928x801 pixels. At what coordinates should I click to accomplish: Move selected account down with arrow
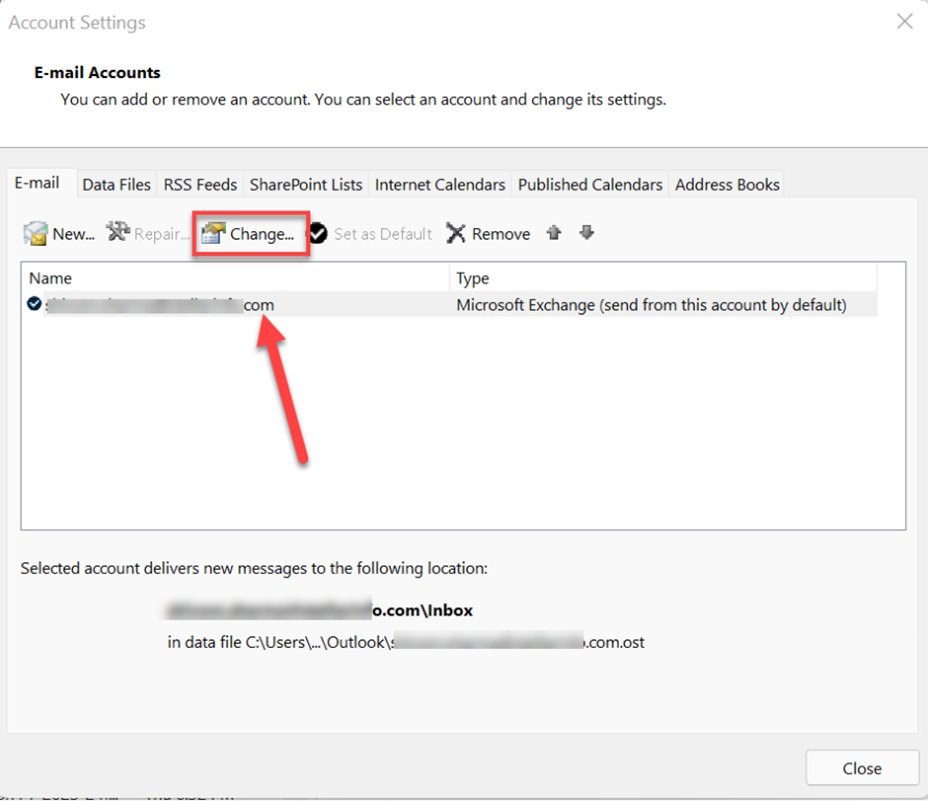coord(587,232)
